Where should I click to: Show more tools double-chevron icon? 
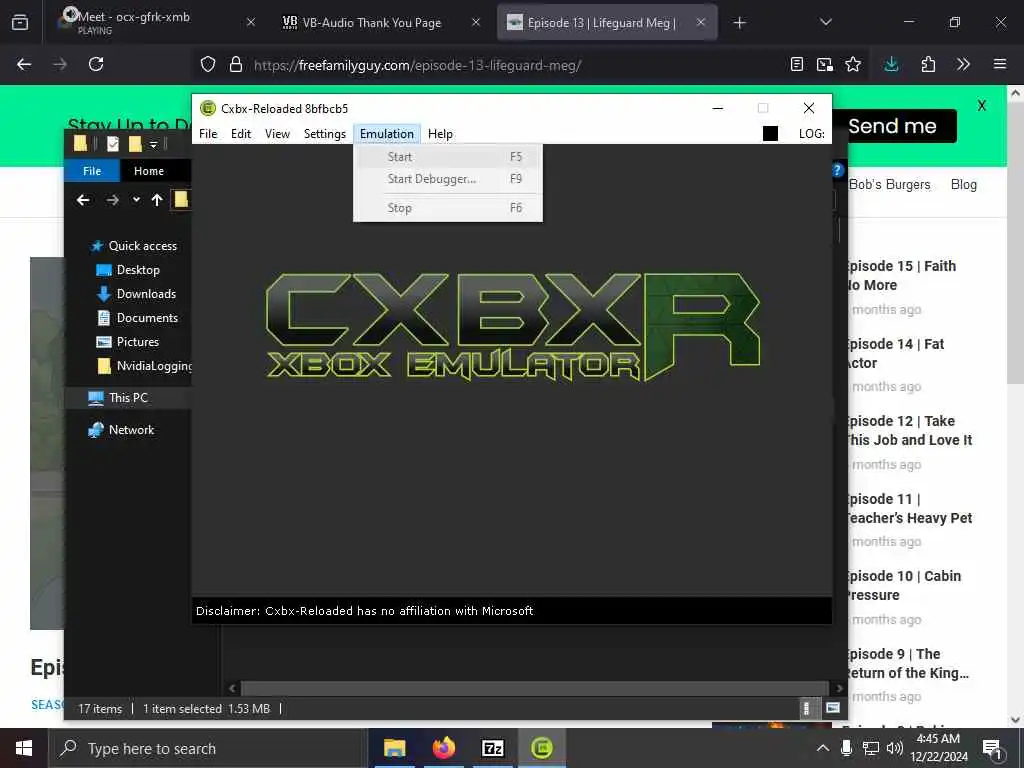pyautogui.click(x=963, y=64)
